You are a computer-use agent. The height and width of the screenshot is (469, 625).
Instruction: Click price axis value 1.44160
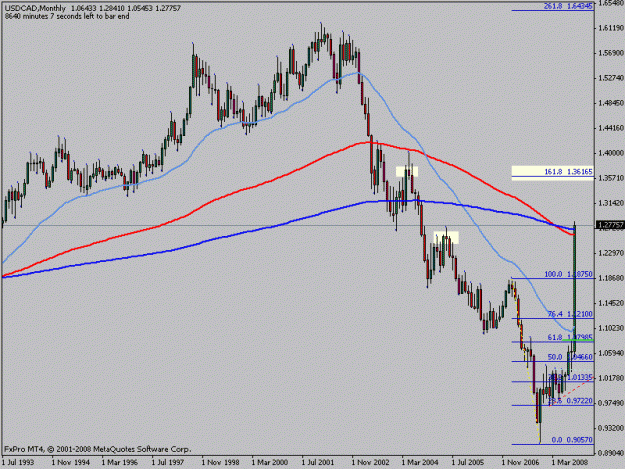611,128
